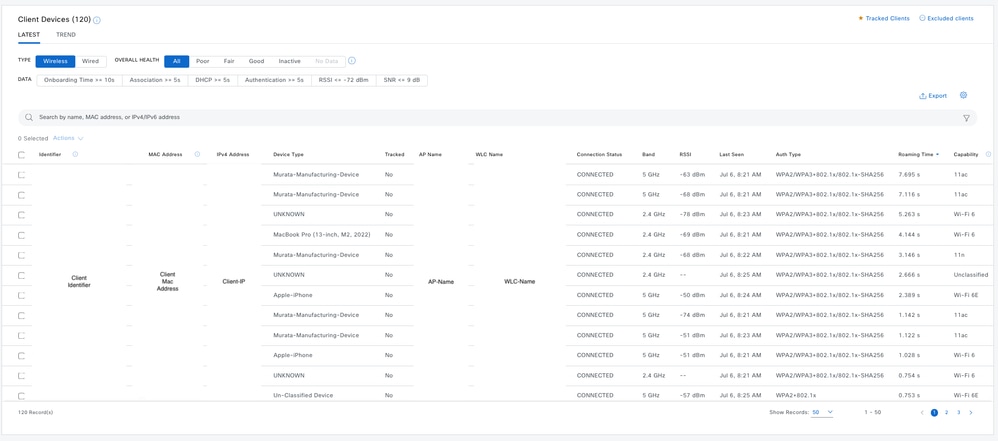Screen dimensions: 998x441
Task: Click the RSSI column header
Action: 685,155
